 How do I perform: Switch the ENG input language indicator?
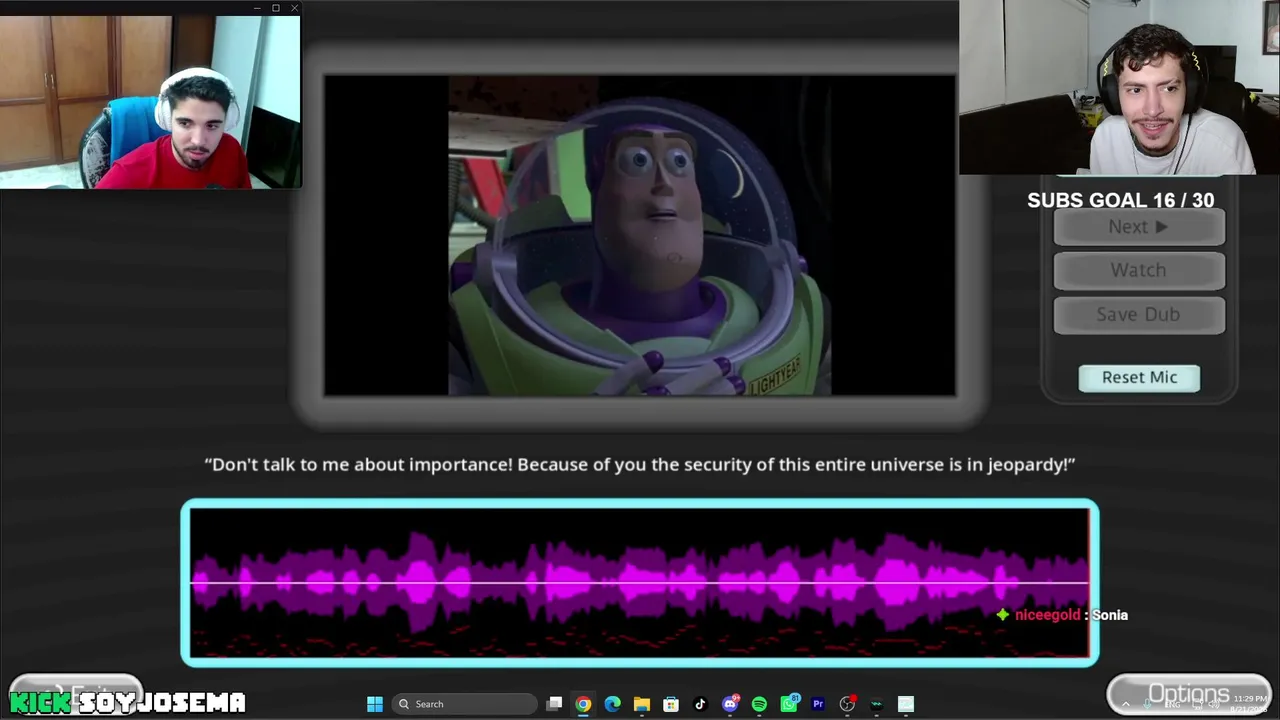1174,704
